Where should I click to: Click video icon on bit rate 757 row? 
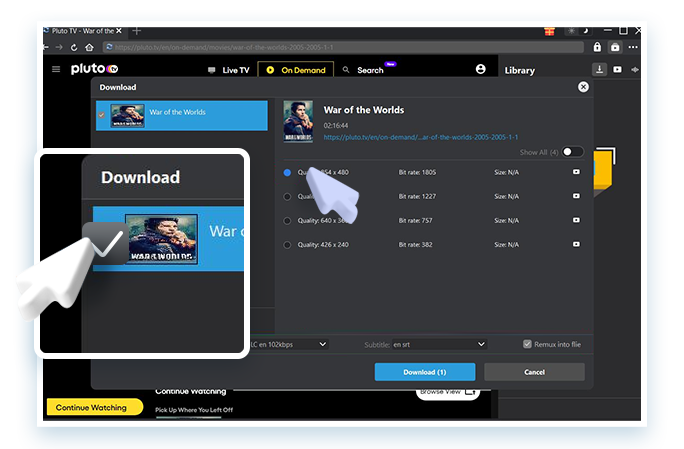pos(576,220)
